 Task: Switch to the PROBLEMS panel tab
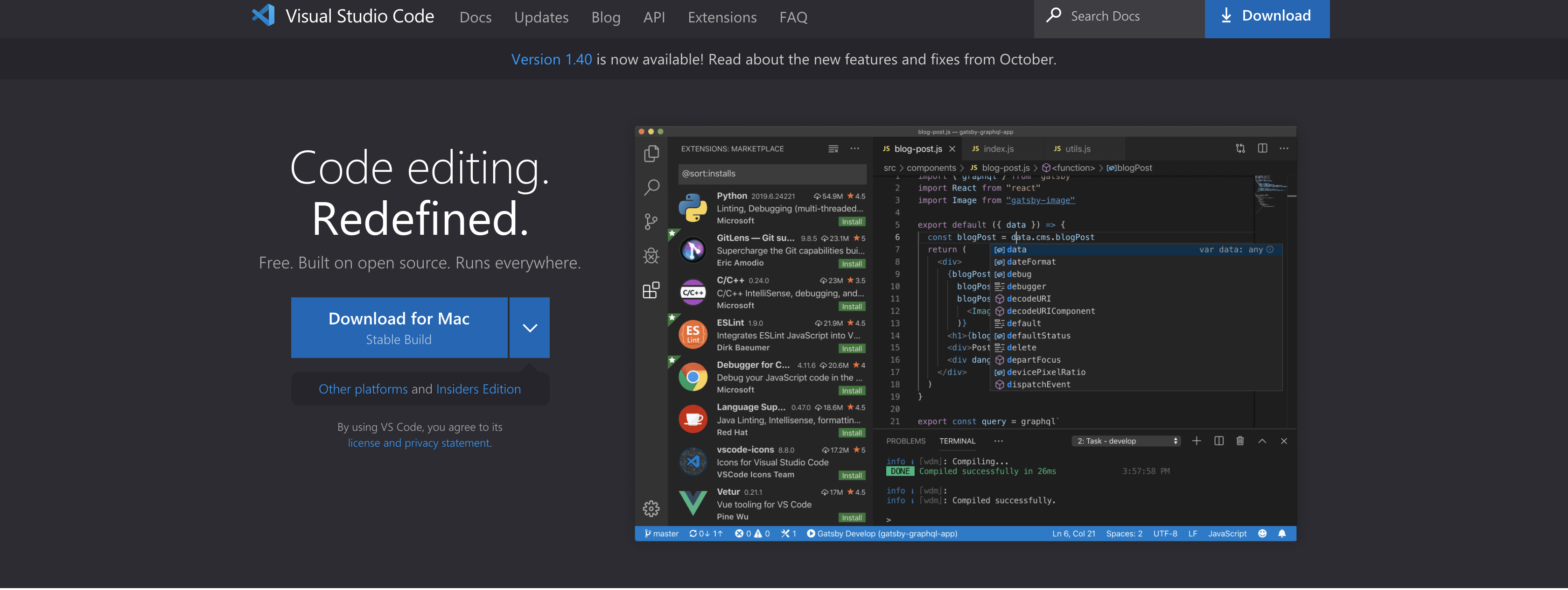(x=905, y=442)
